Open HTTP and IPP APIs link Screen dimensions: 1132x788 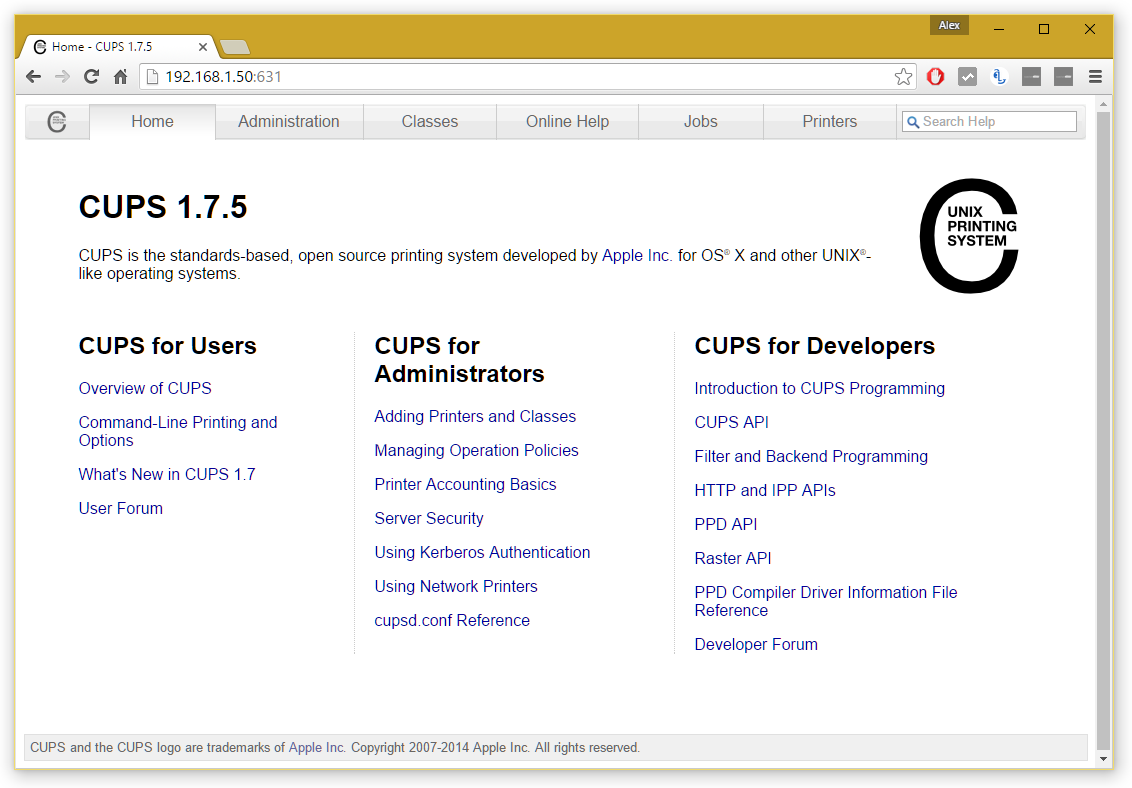765,490
